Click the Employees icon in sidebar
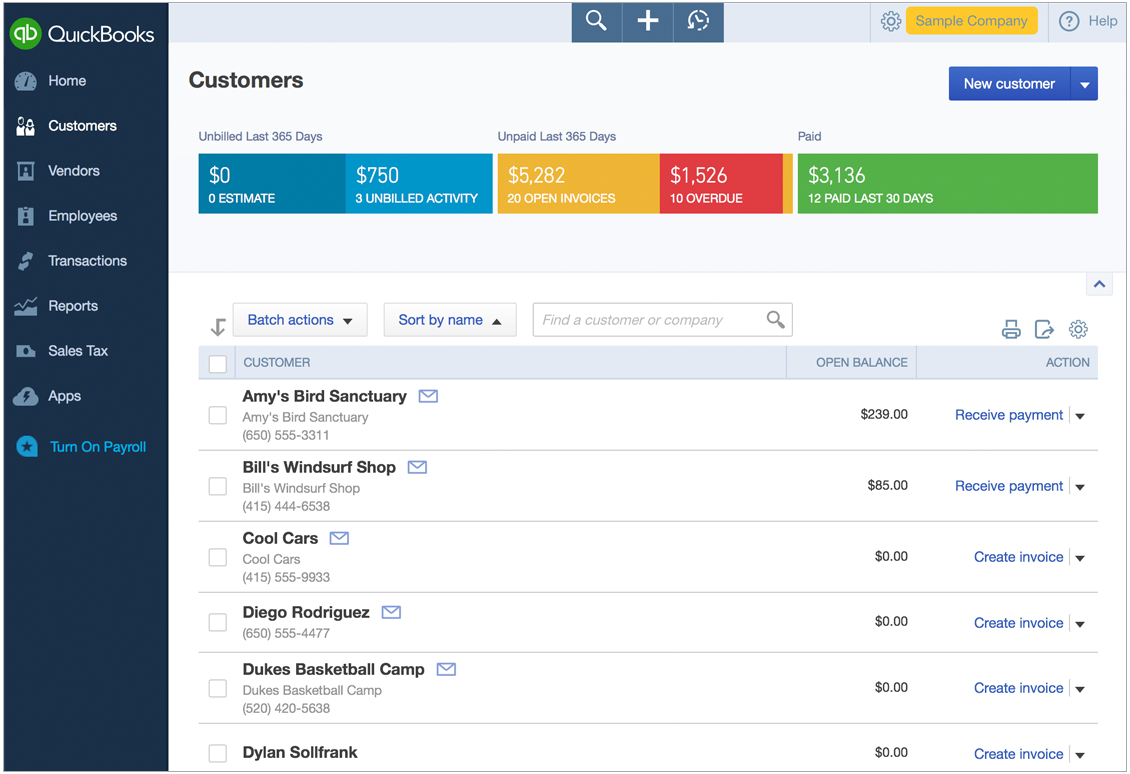The width and height of the screenshot is (1130, 774). coord(25,216)
